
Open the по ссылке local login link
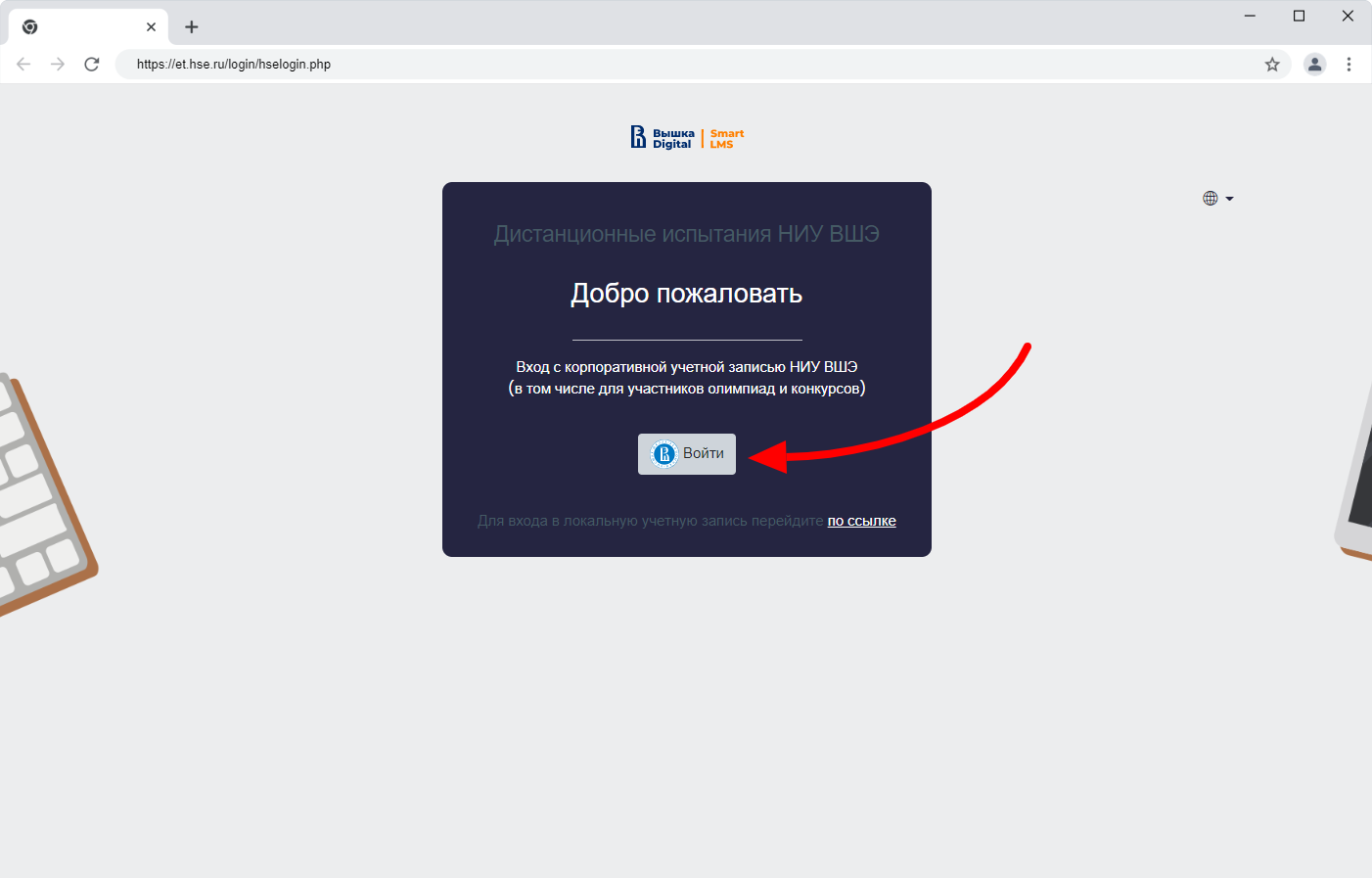[x=861, y=521]
